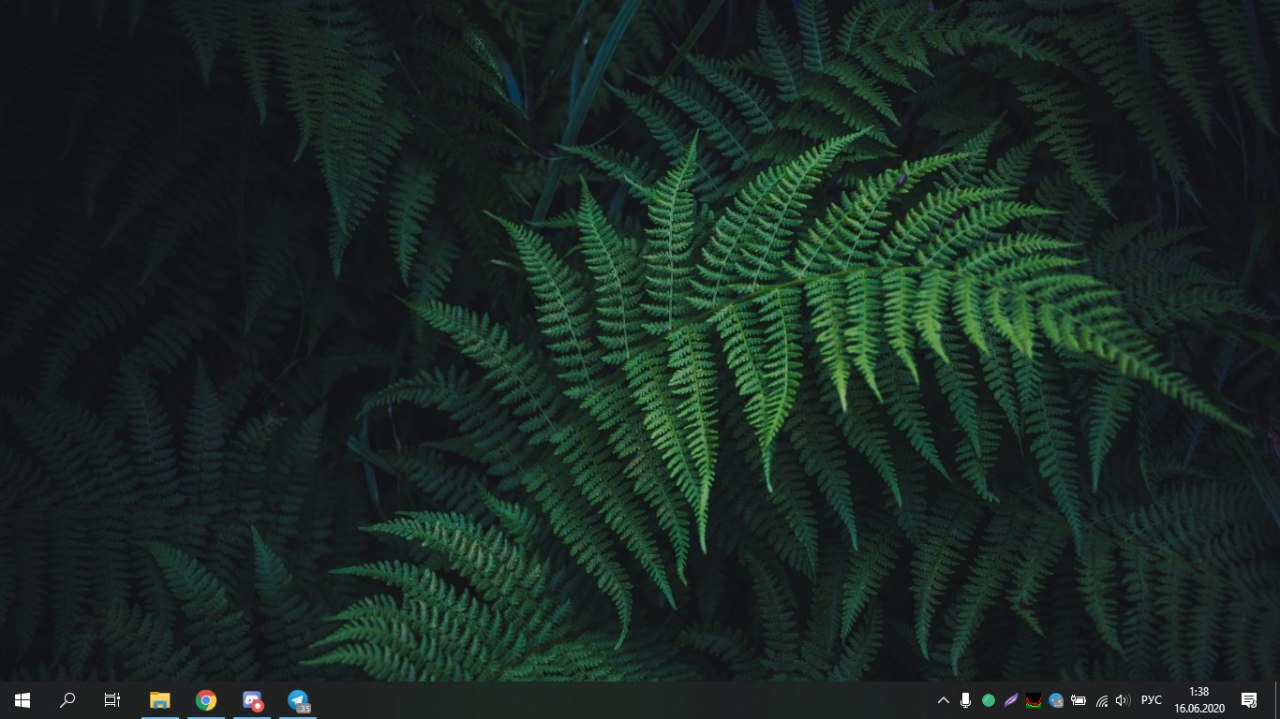The width and height of the screenshot is (1280, 719).
Task: Open Wi-Fi network flyout
Action: pos(1102,700)
